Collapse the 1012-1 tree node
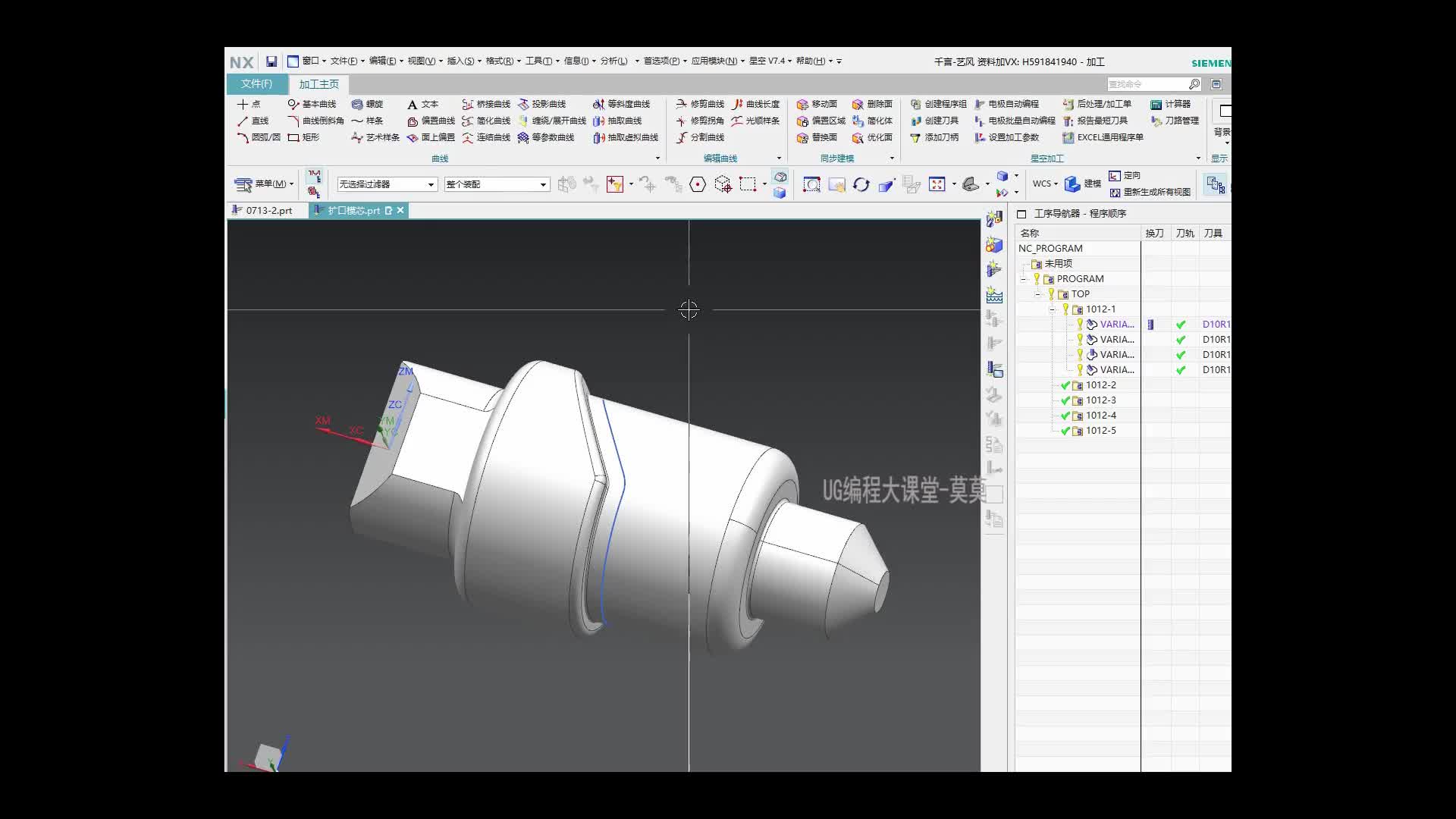Screen dimensions: 1456x819 [1052, 309]
